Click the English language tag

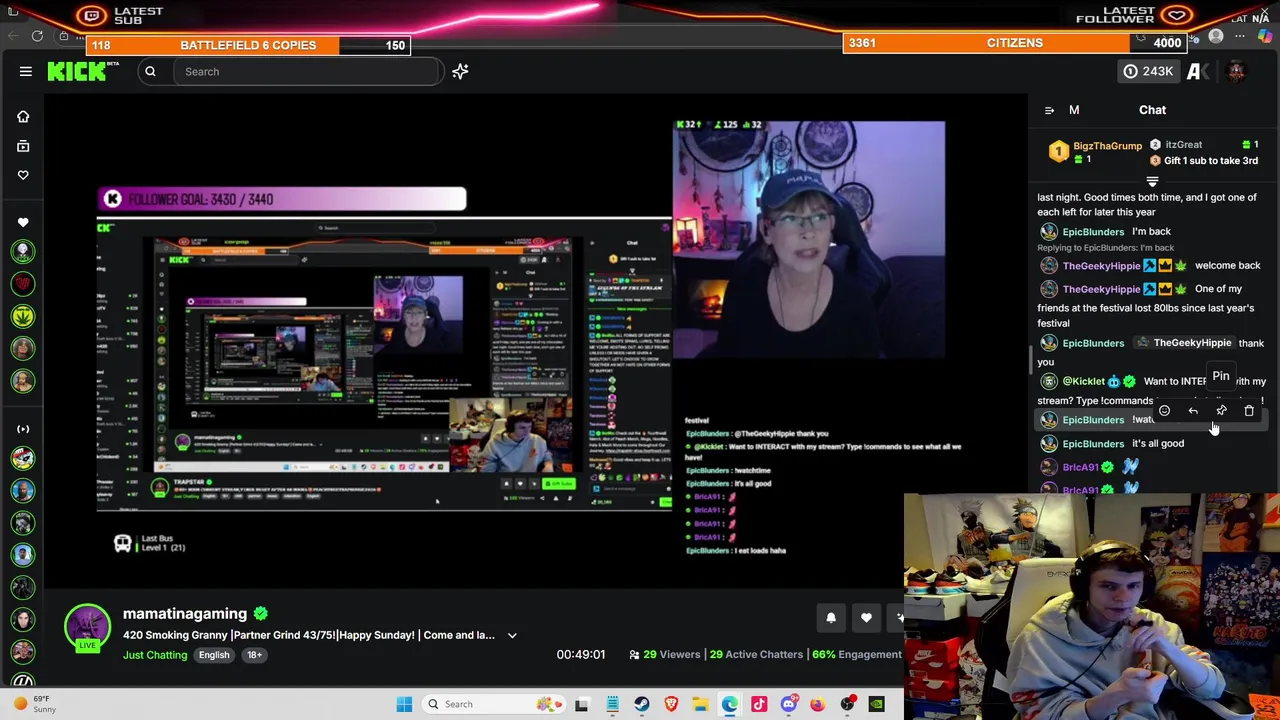click(x=214, y=655)
